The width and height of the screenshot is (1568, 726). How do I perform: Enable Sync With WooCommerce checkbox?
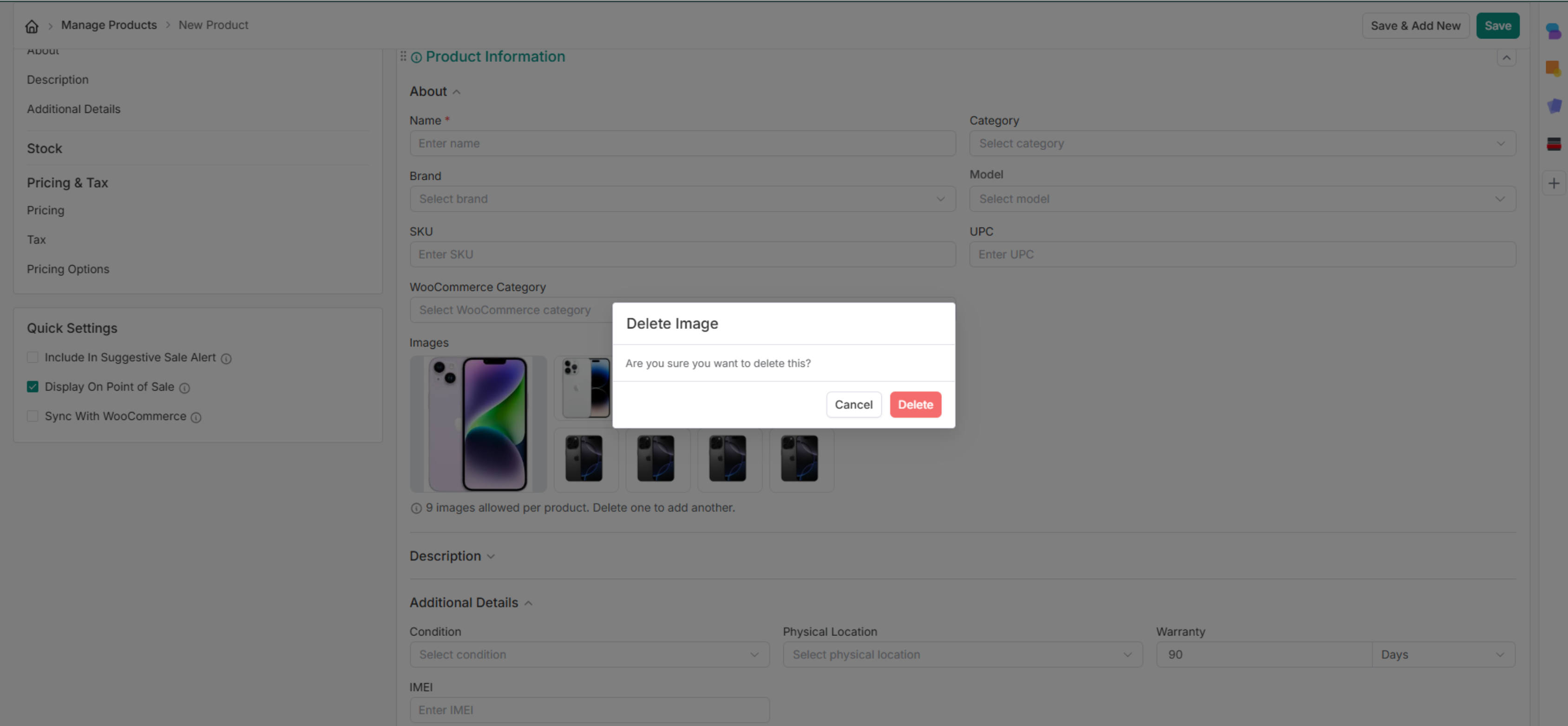point(33,416)
